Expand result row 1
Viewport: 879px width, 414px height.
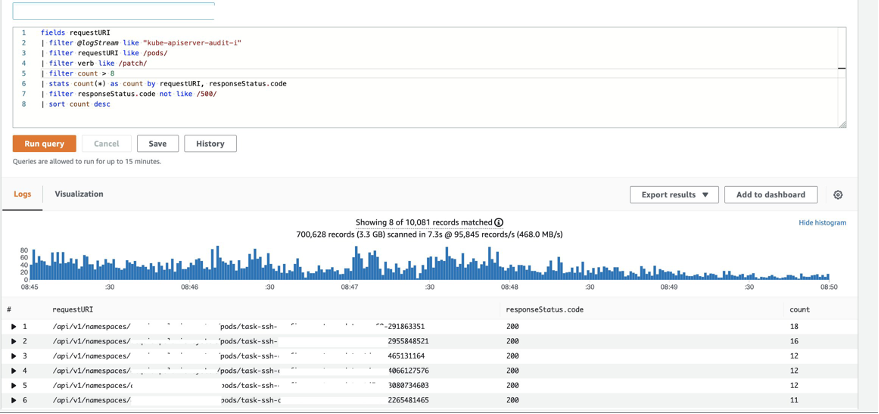tap(14, 326)
